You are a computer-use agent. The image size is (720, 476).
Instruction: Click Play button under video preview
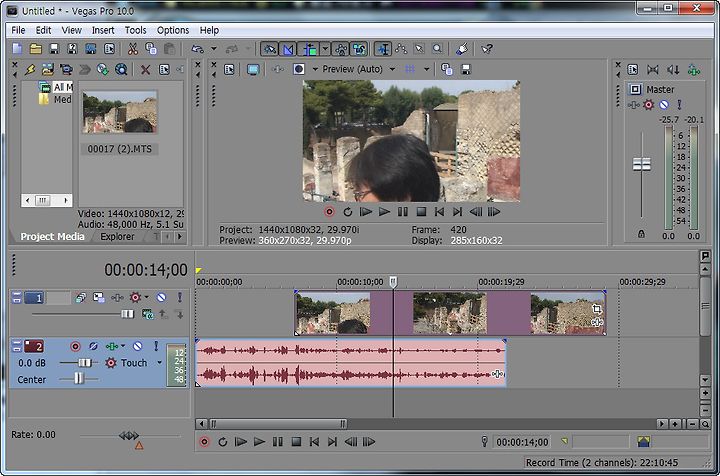[384, 212]
